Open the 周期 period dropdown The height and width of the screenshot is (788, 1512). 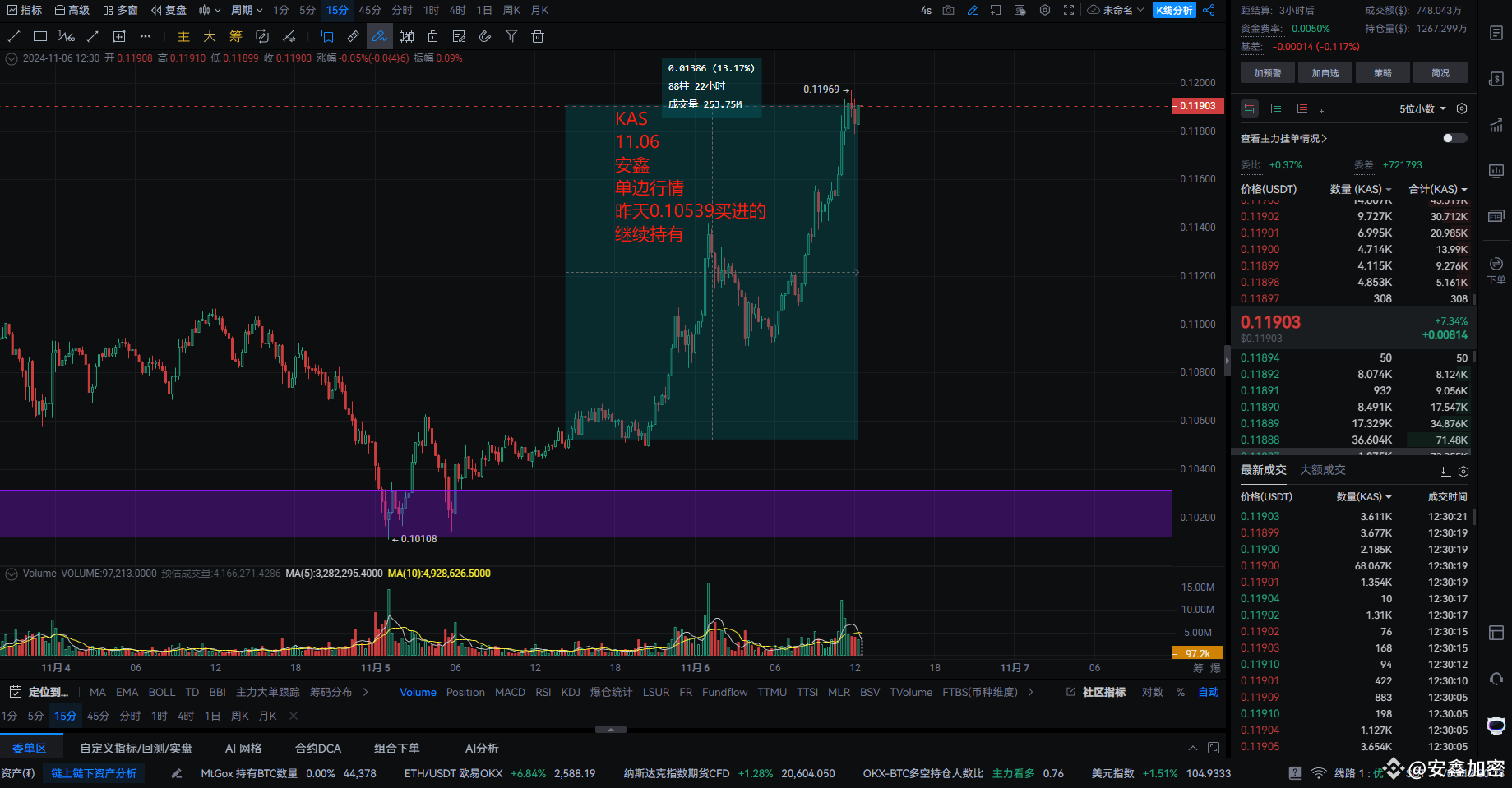coord(246,10)
